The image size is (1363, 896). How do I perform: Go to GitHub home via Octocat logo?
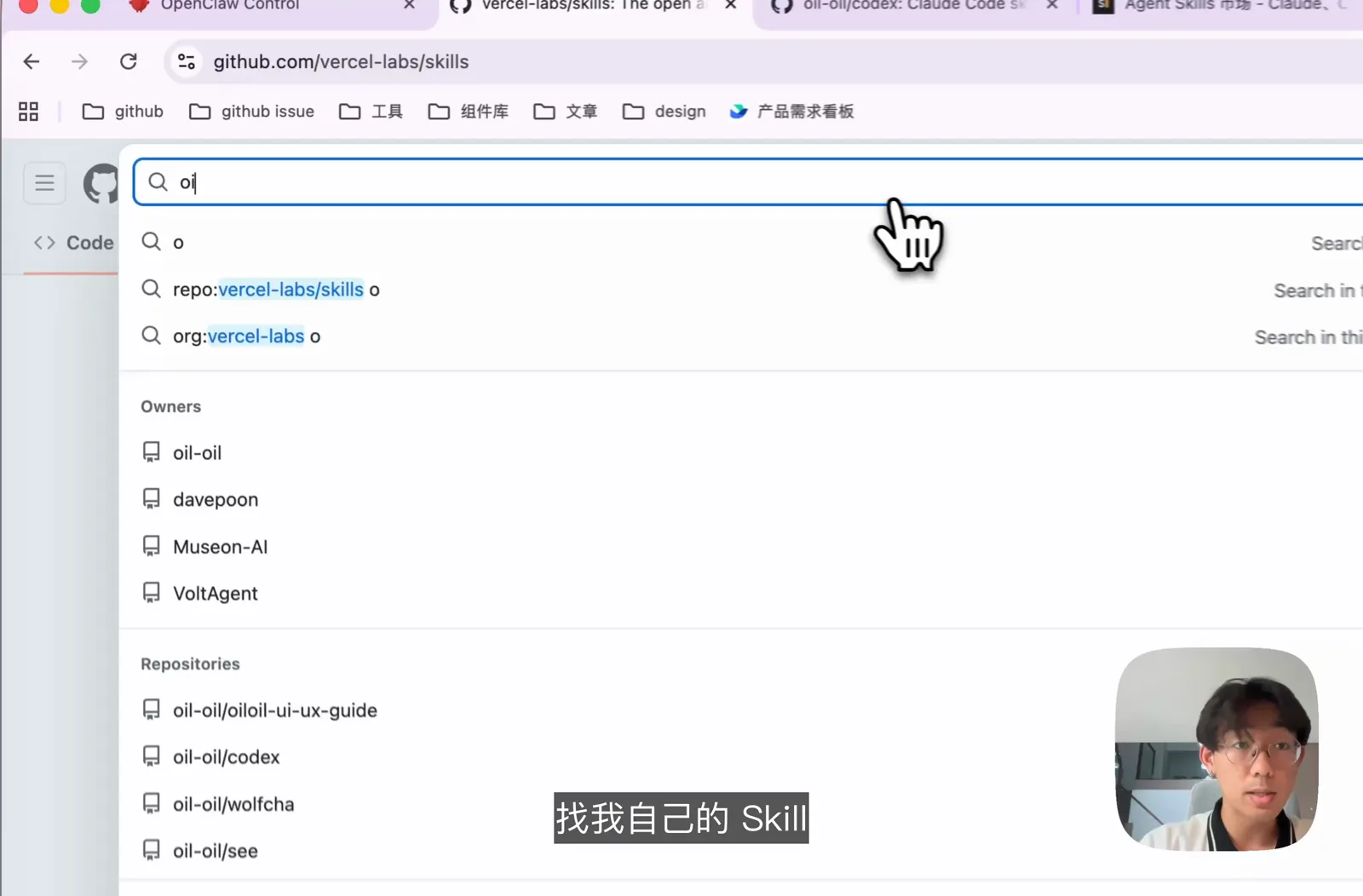pos(101,183)
